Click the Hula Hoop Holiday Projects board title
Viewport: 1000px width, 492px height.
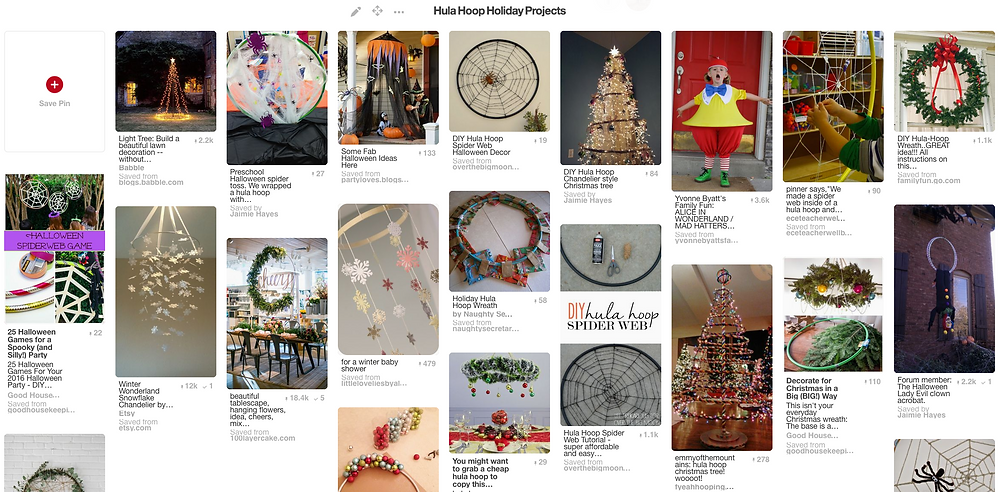tap(499, 11)
